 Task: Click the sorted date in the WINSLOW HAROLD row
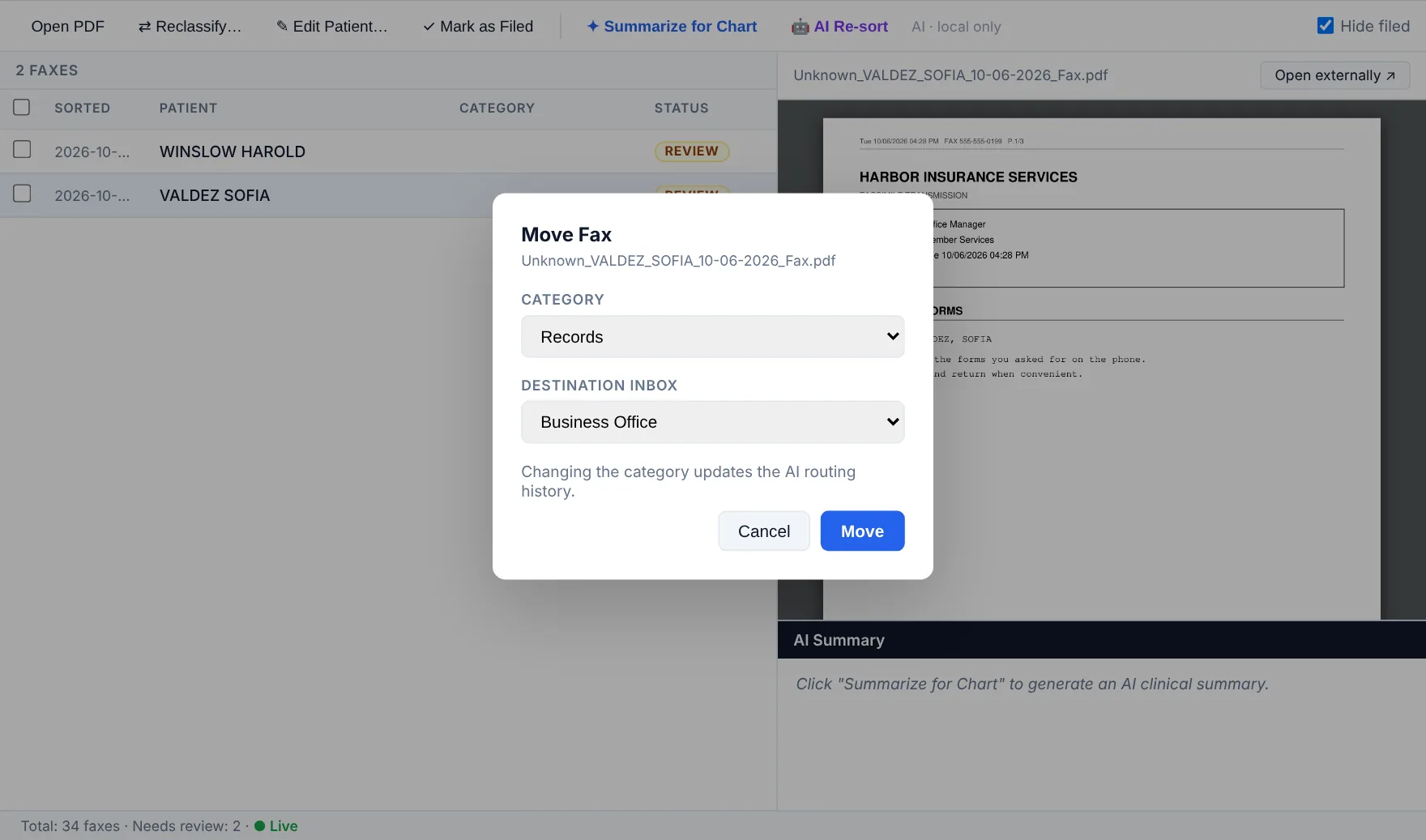(x=92, y=151)
